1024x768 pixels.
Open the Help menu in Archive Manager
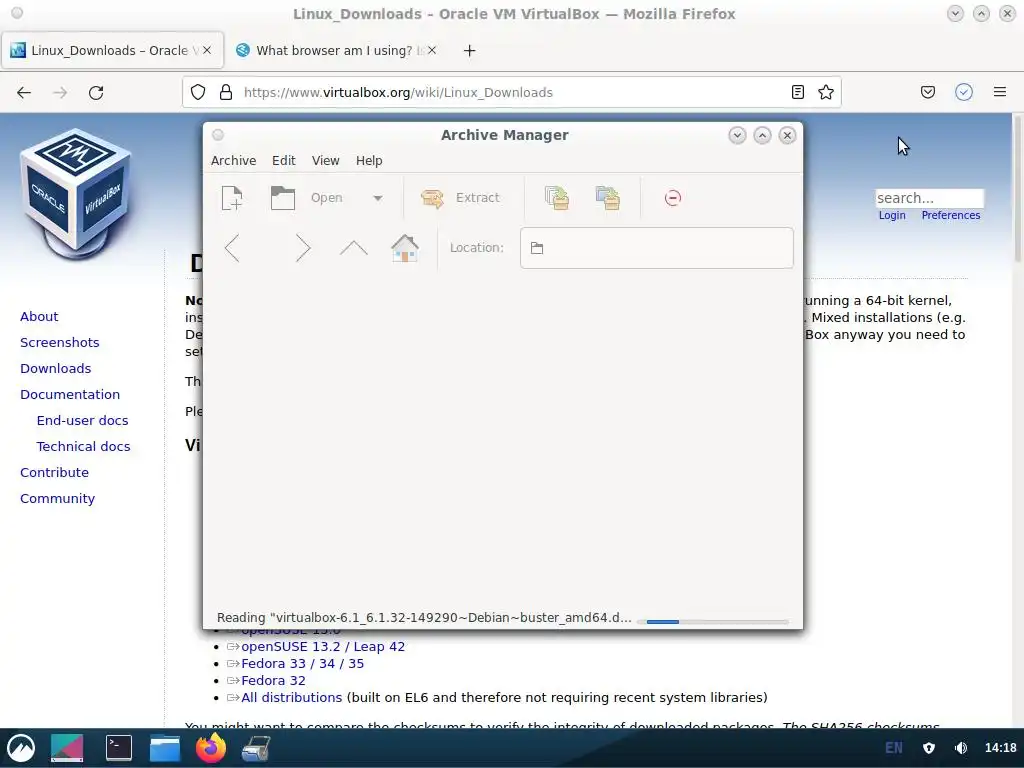click(x=369, y=161)
